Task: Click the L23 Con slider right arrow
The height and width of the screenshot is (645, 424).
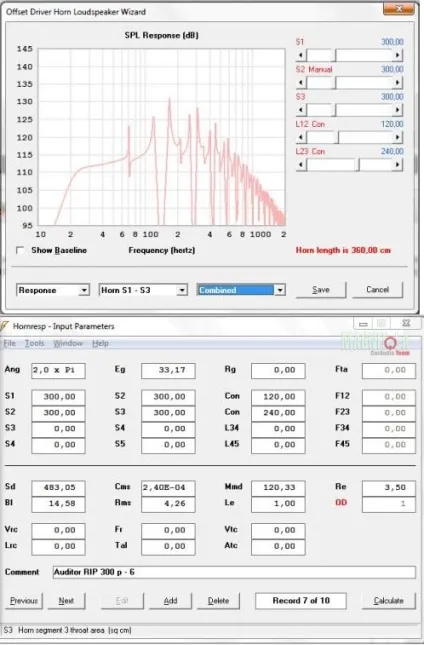Action: 397,165
